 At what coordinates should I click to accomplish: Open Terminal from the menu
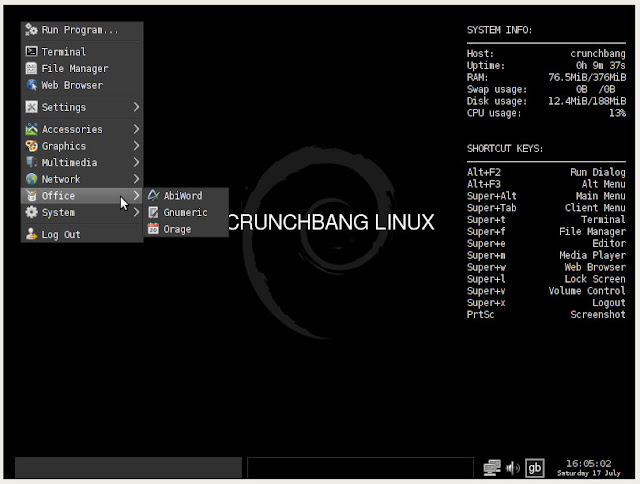[x=82, y=51]
